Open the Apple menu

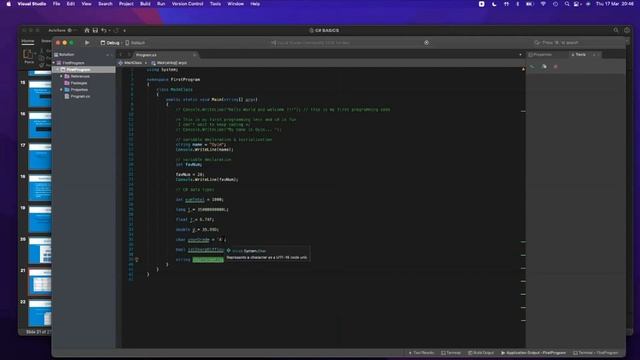click(x=9, y=4)
